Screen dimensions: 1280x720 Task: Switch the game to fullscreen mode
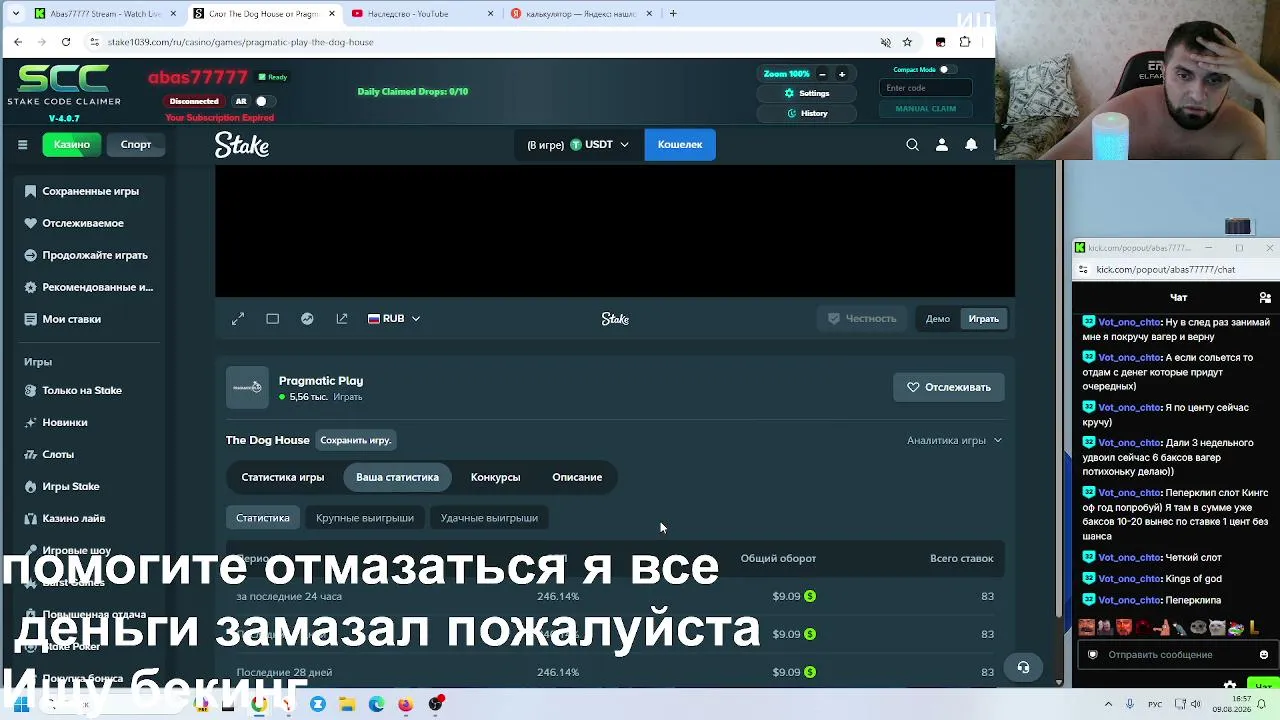(x=238, y=319)
